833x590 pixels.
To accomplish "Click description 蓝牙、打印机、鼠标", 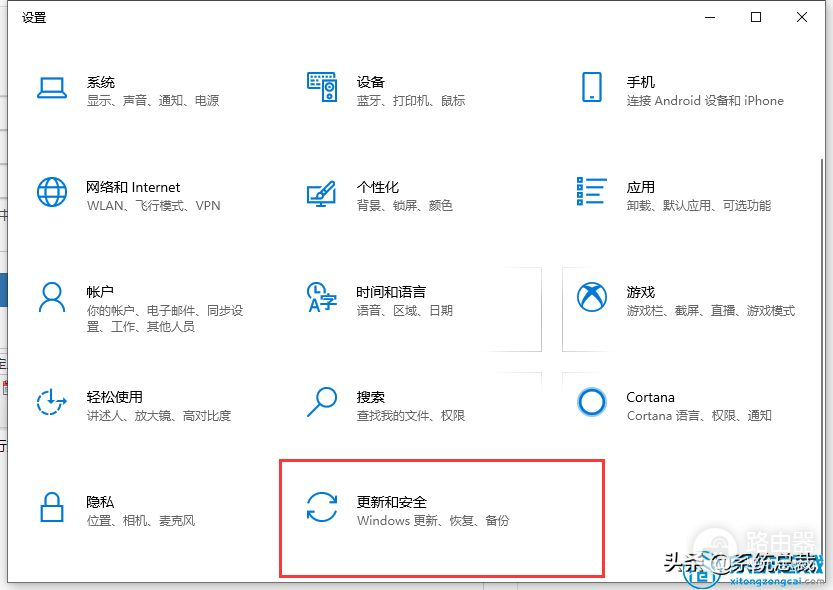I will [411, 100].
